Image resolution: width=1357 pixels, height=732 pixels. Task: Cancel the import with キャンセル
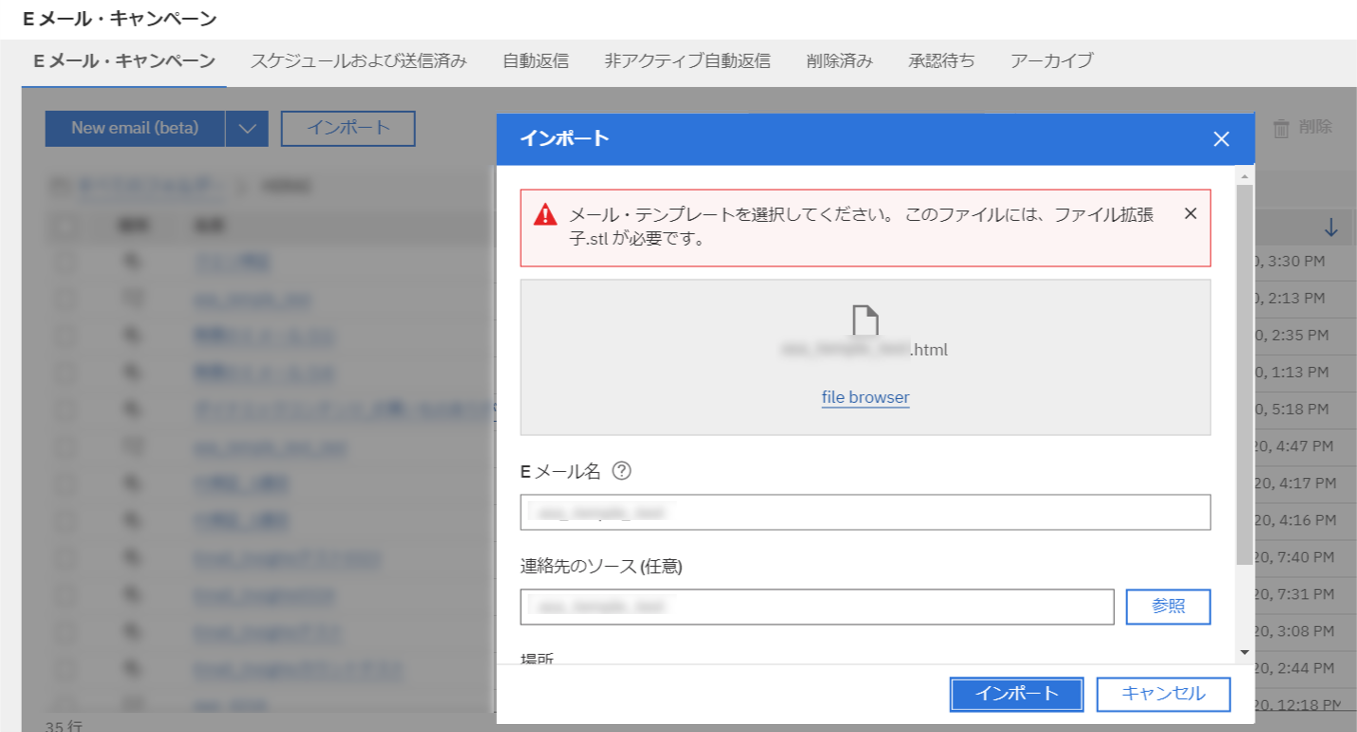tap(1162, 694)
